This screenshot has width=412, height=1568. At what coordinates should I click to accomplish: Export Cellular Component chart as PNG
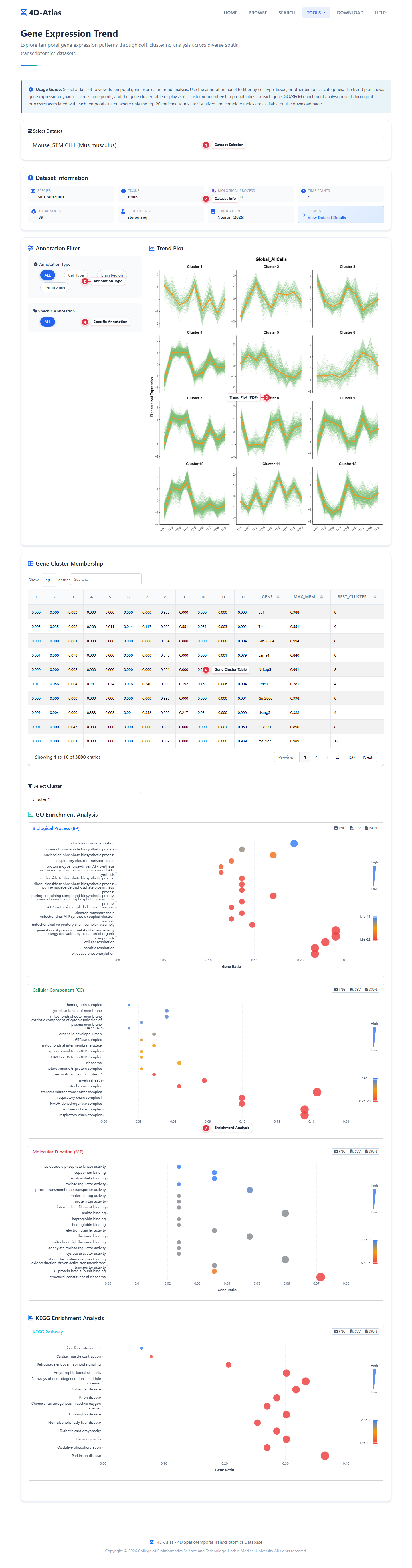[340, 990]
